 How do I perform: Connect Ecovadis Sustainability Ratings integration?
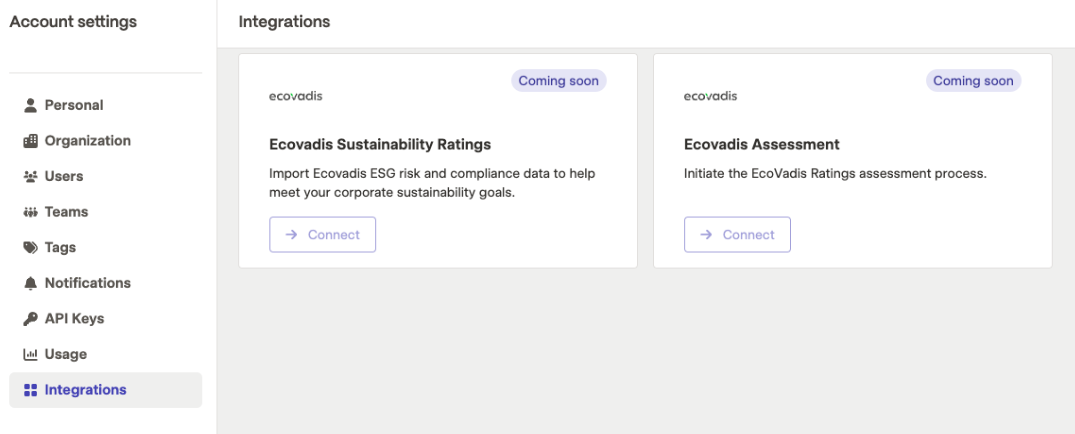pos(322,234)
